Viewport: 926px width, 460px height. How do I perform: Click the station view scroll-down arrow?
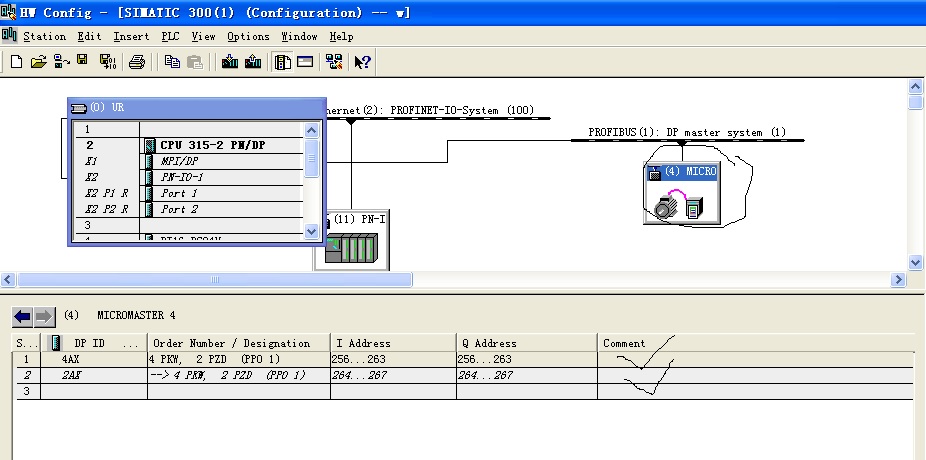point(915,262)
